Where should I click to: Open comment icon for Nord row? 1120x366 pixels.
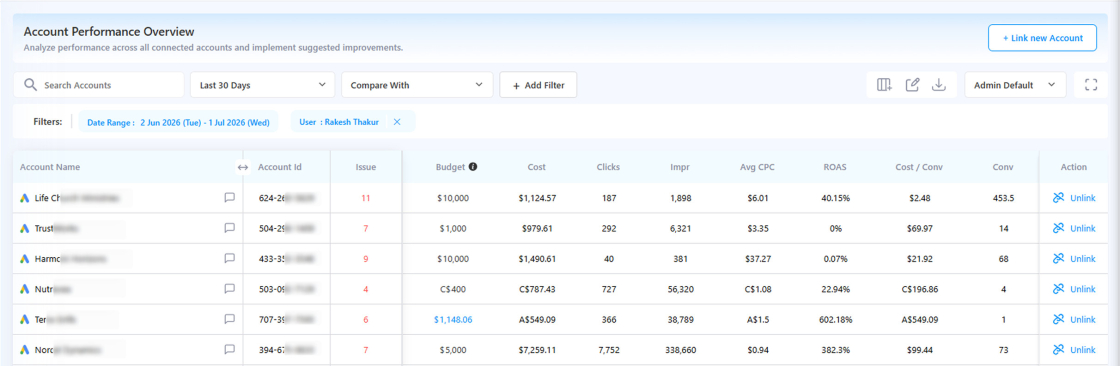229,350
